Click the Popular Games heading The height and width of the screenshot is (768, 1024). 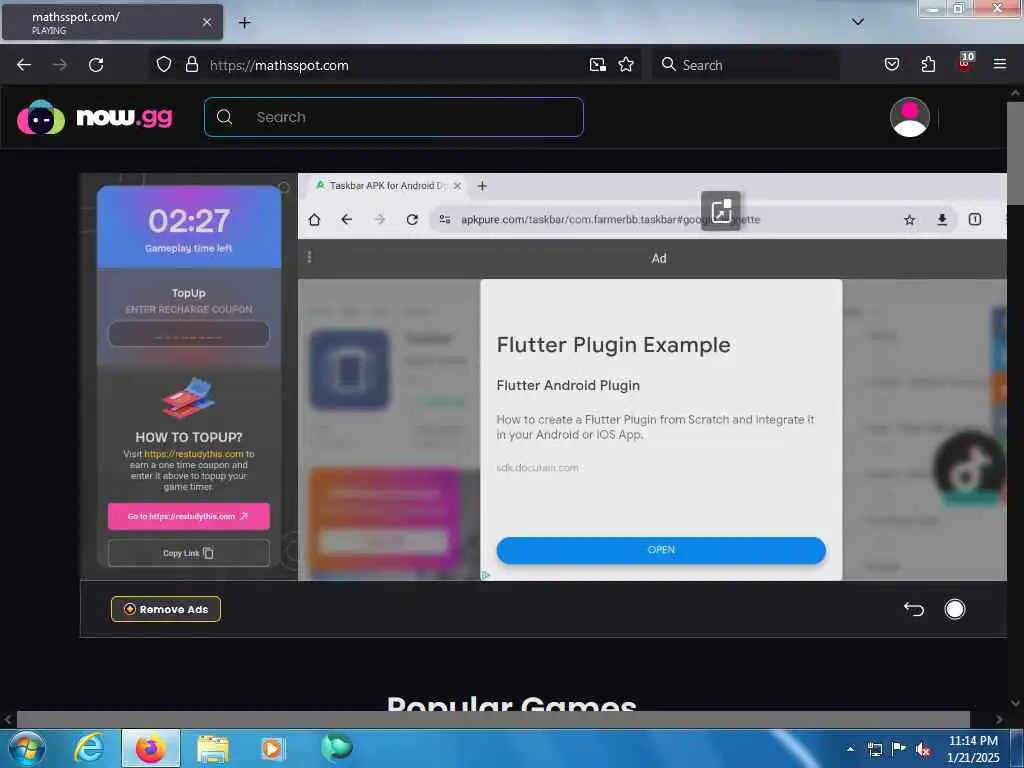point(511,704)
